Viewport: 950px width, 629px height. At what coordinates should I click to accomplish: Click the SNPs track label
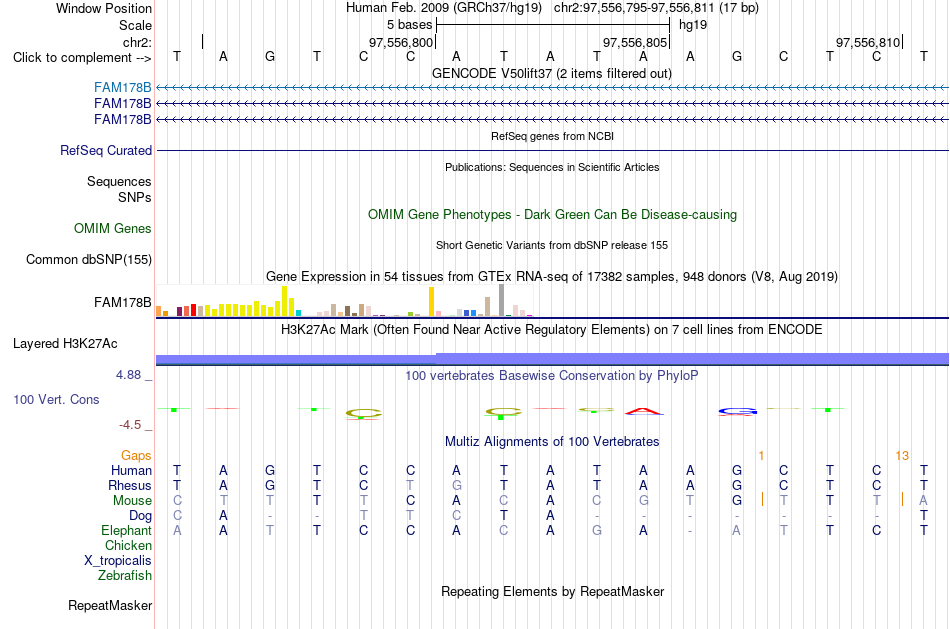tap(135, 198)
